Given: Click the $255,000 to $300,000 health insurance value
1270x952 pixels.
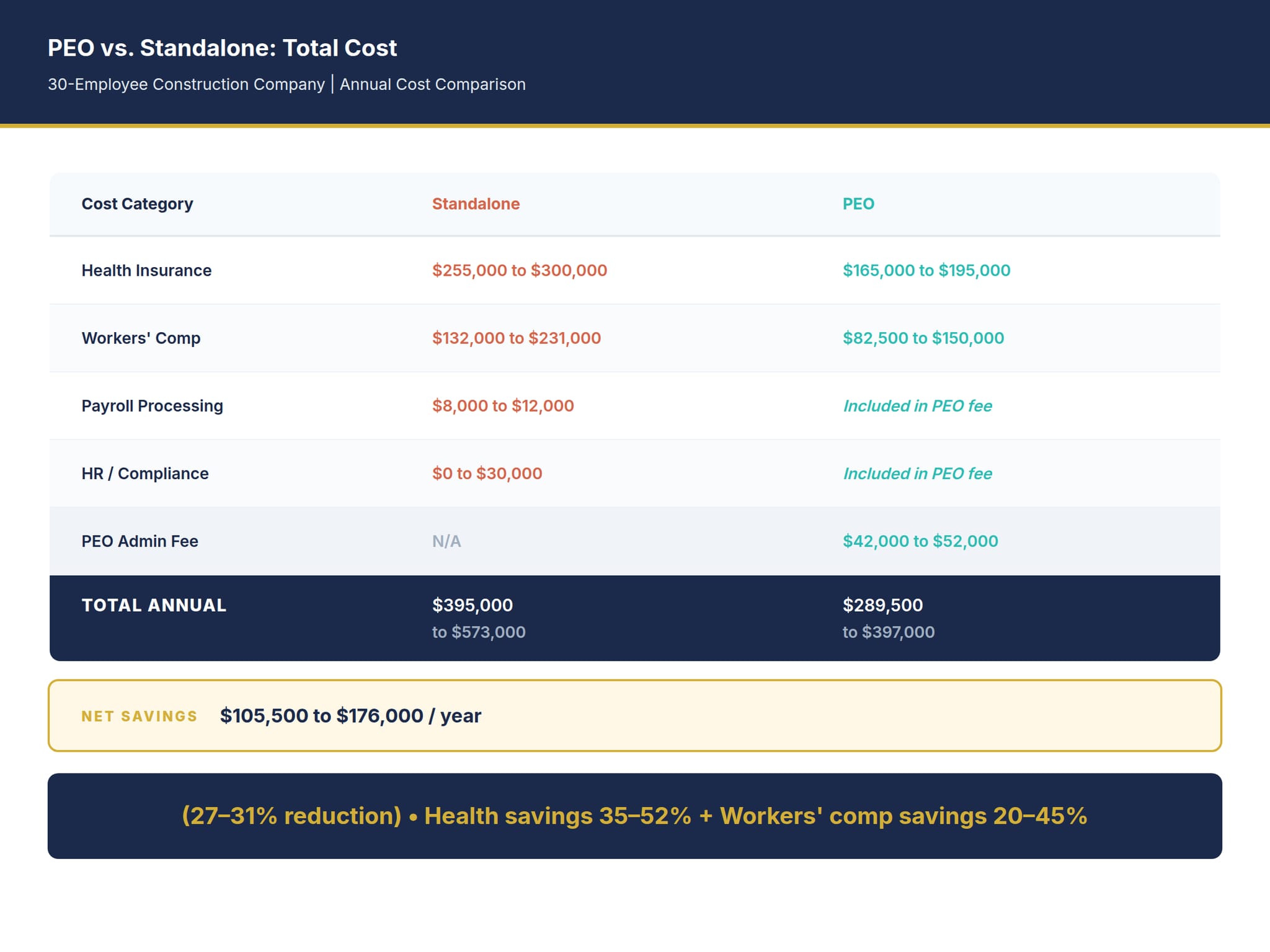Looking at the screenshot, I should (x=520, y=270).
